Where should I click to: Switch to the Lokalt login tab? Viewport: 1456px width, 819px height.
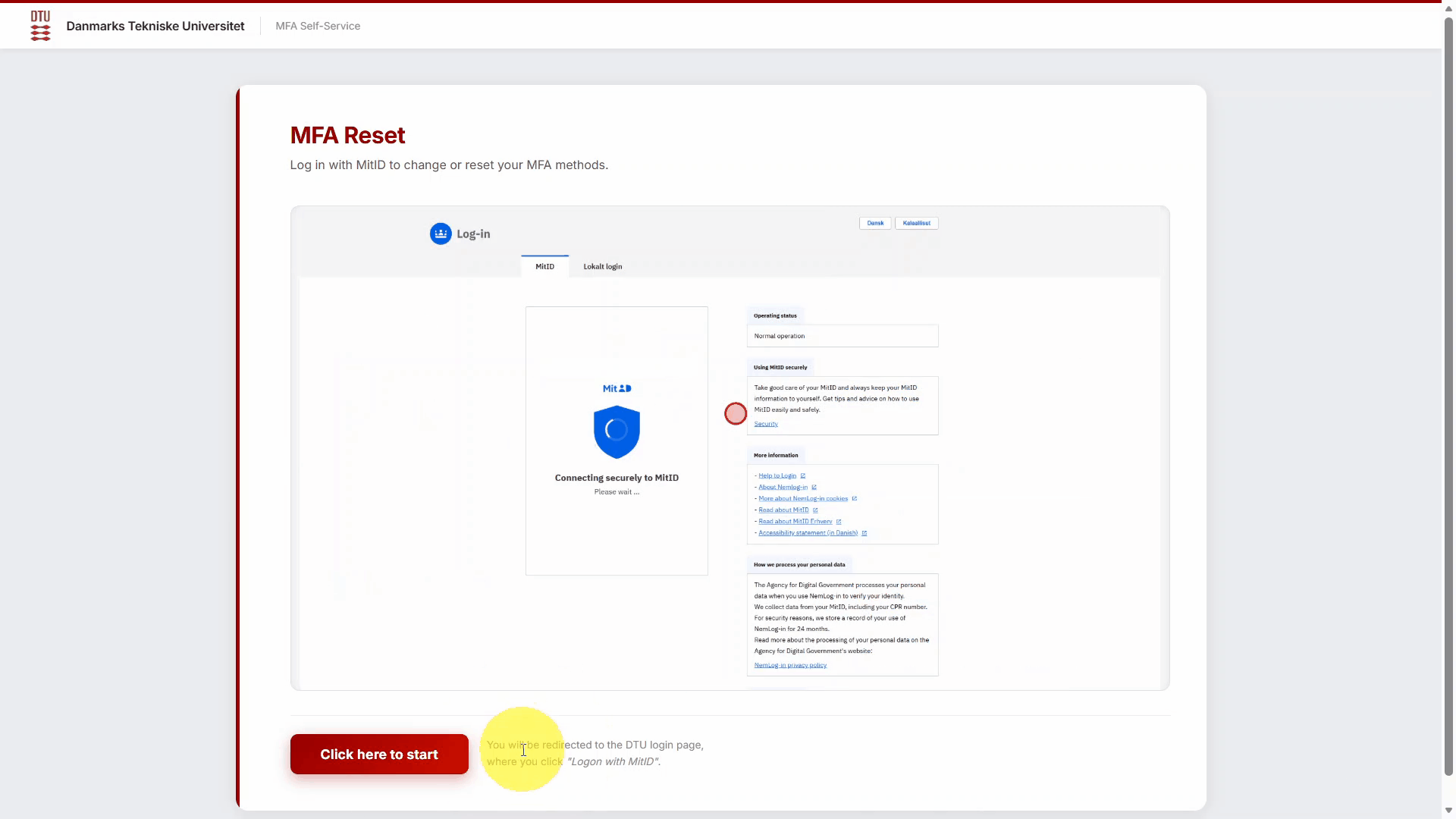pyautogui.click(x=603, y=266)
